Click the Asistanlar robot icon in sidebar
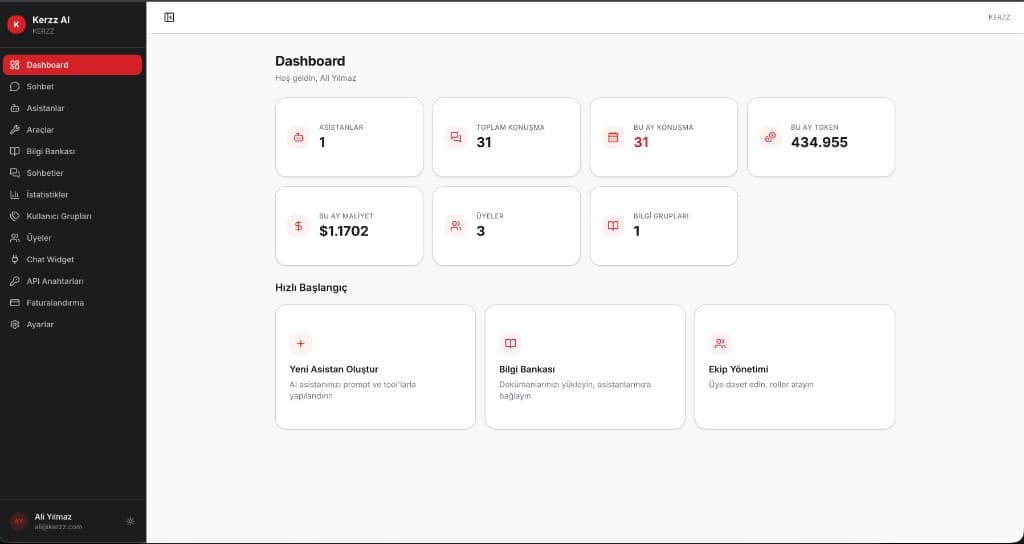The image size is (1024, 544). click(x=15, y=108)
